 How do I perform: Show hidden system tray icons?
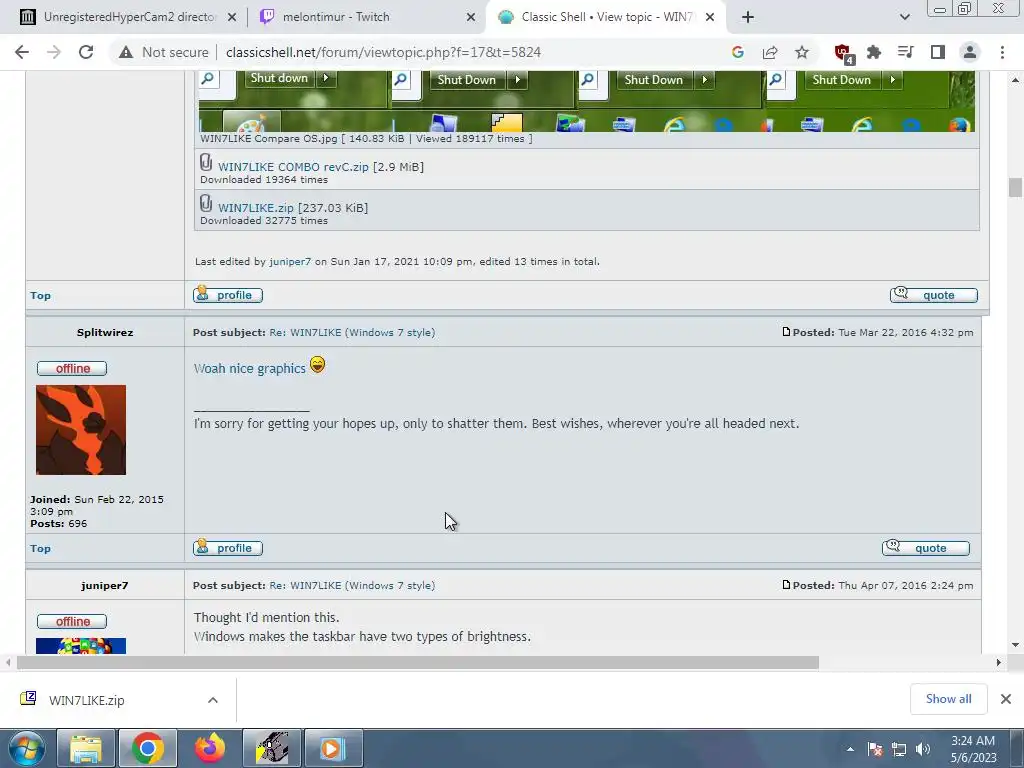point(850,749)
